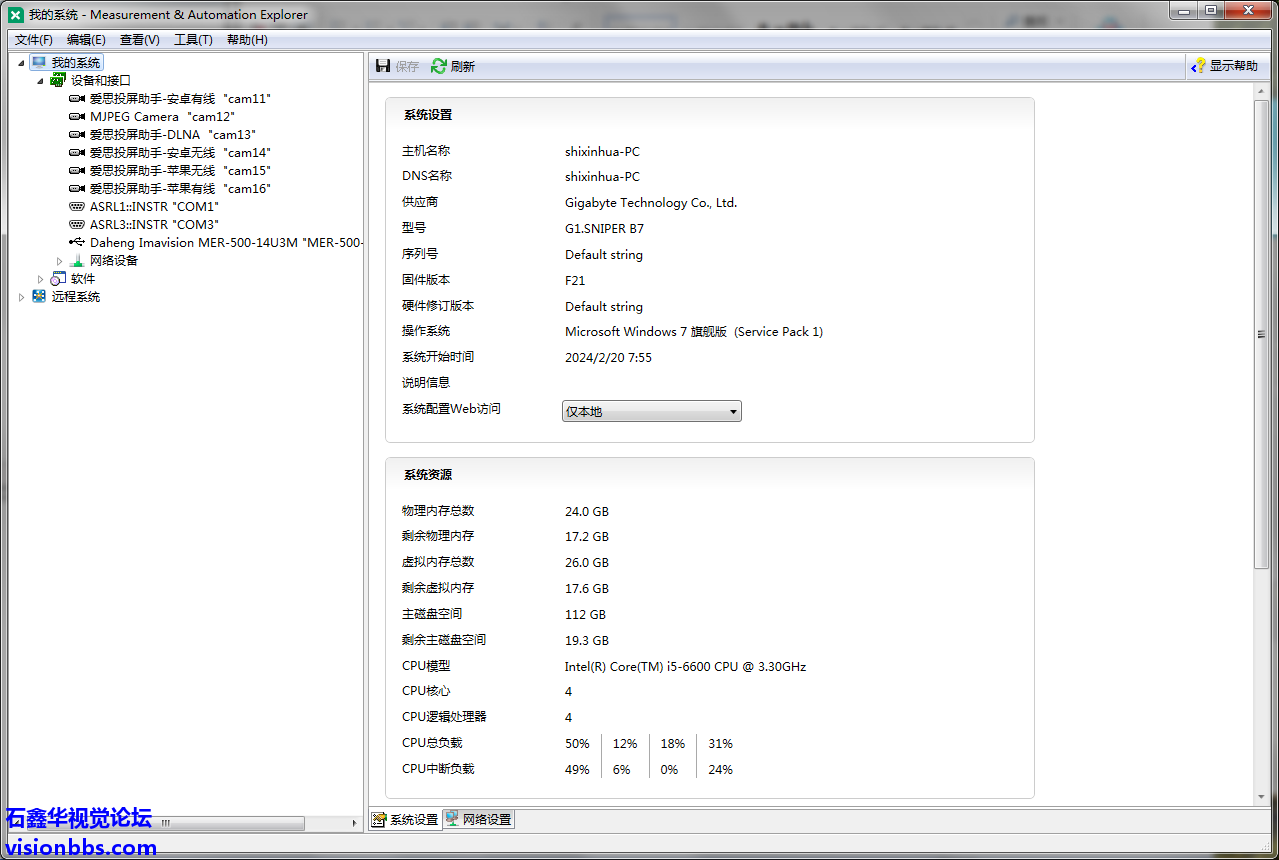Open the 文件(F) menu
1279x860 pixels.
[x=34, y=40]
